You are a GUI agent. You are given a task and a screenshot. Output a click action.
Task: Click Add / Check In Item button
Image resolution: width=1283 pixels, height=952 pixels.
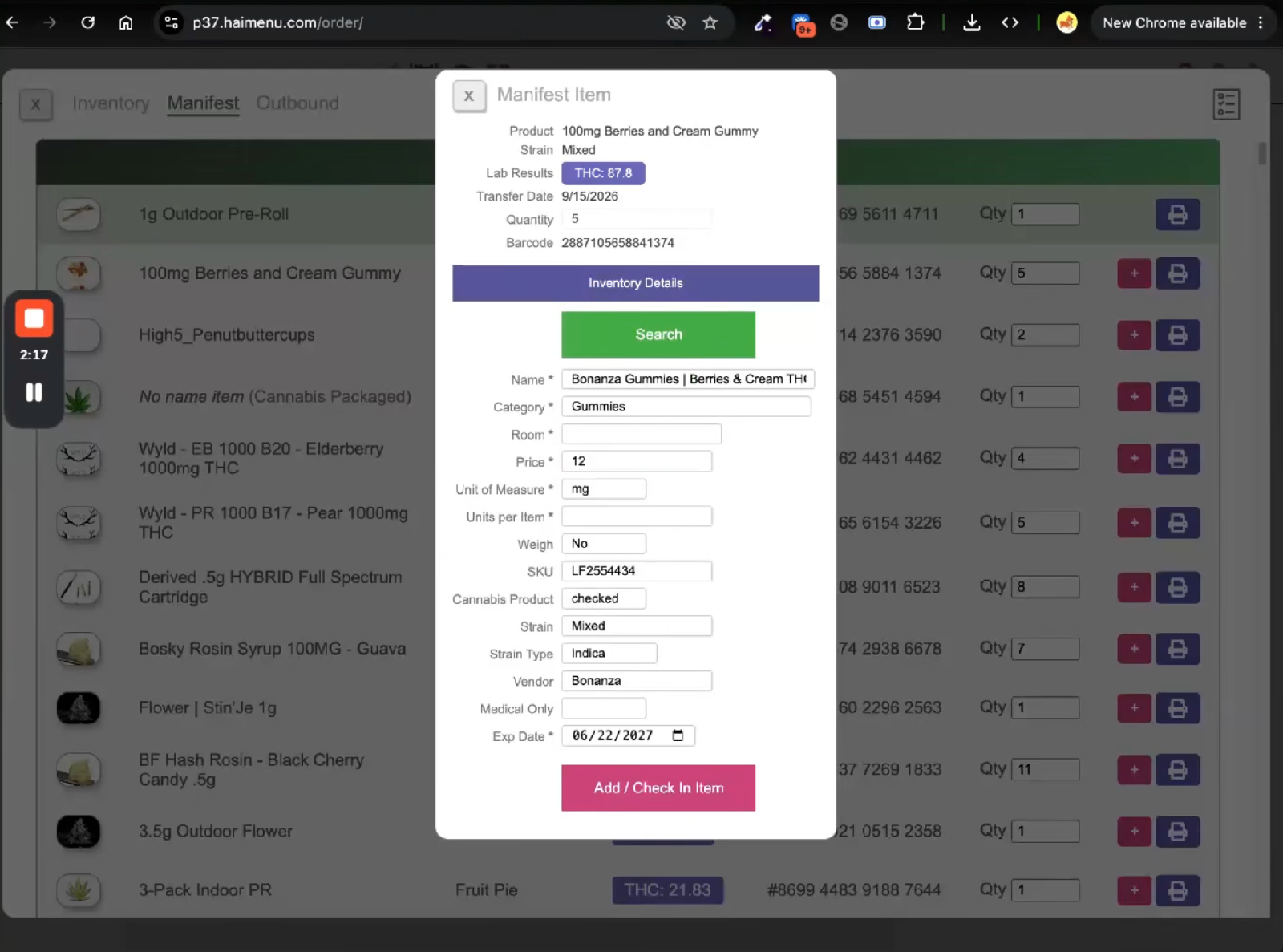click(x=658, y=788)
